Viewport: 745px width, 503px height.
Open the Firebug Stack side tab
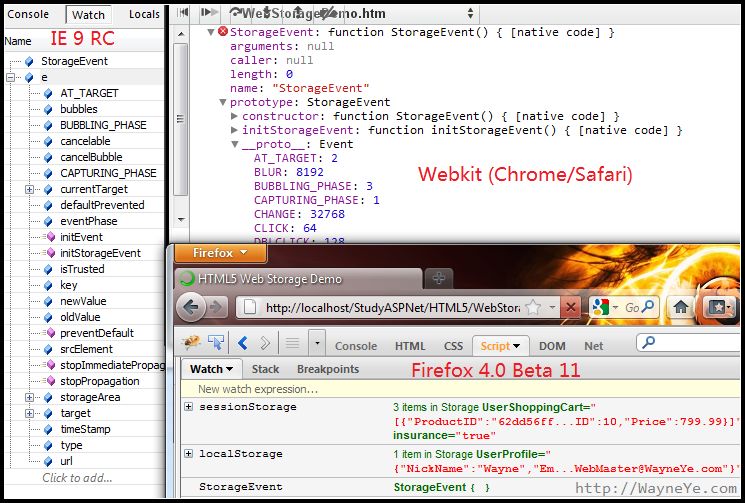(x=265, y=369)
